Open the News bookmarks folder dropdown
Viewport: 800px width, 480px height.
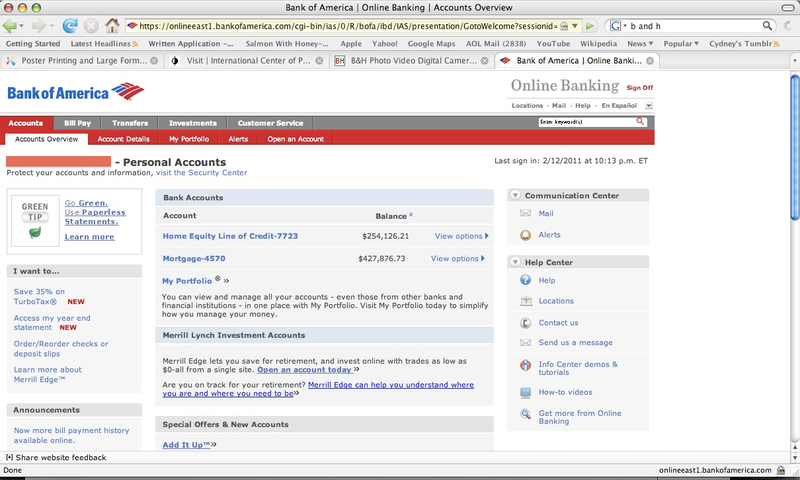[640, 44]
